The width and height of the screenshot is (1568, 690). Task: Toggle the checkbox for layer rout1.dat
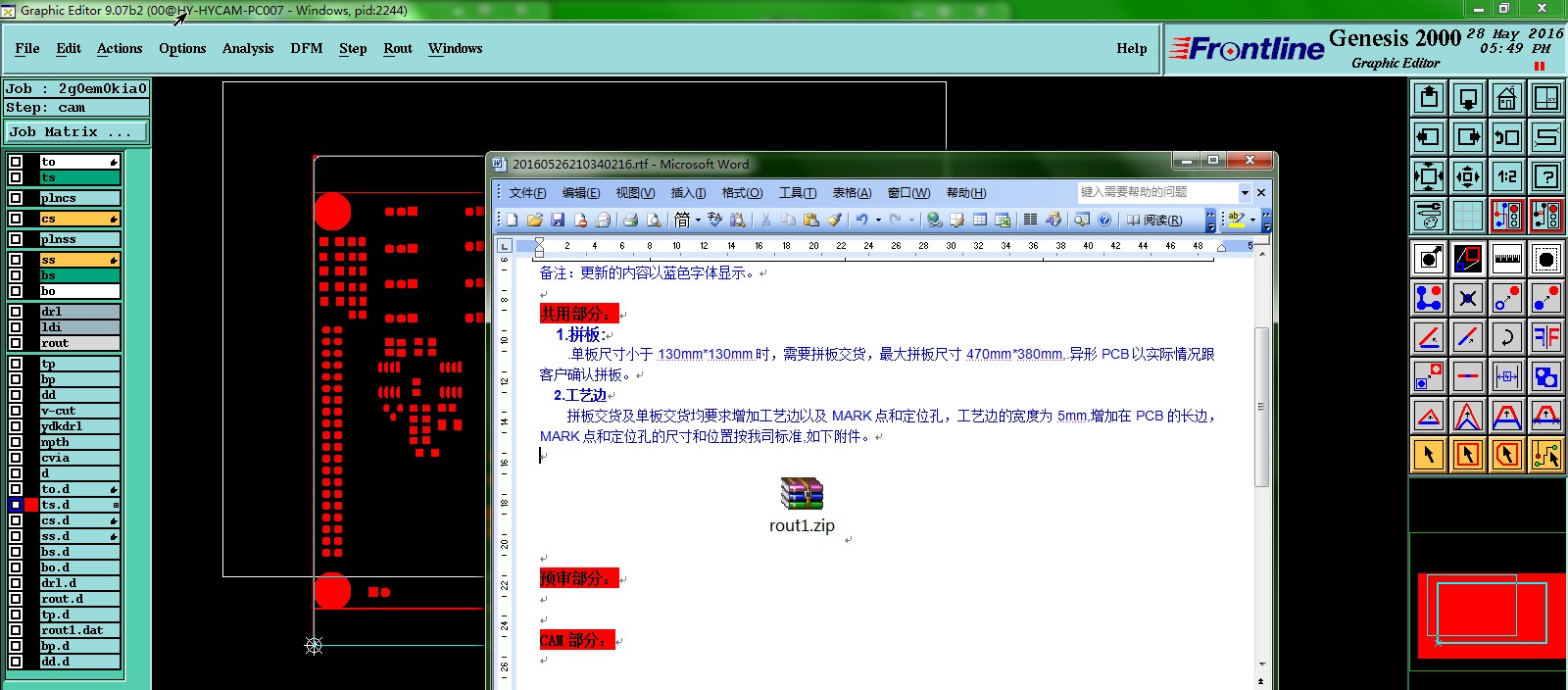click(x=16, y=630)
